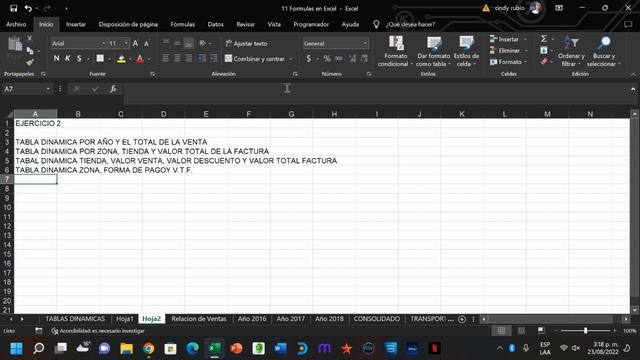
Task: Open Dar formato como tabla
Action: pyautogui.click(x=433, y=51)
